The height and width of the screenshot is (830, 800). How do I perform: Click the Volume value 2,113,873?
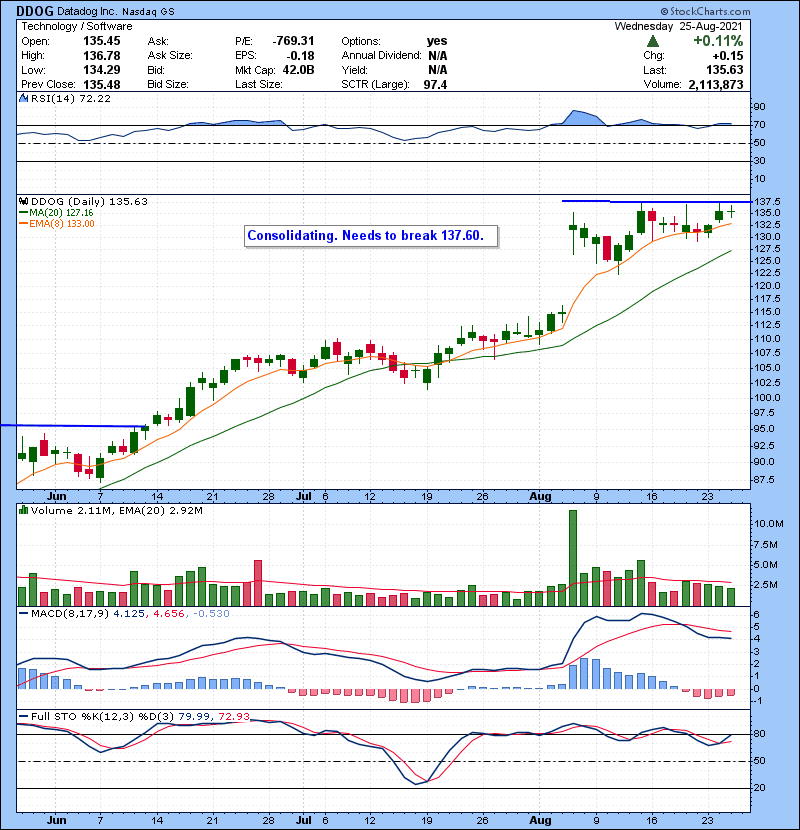(x=716, y=84)
